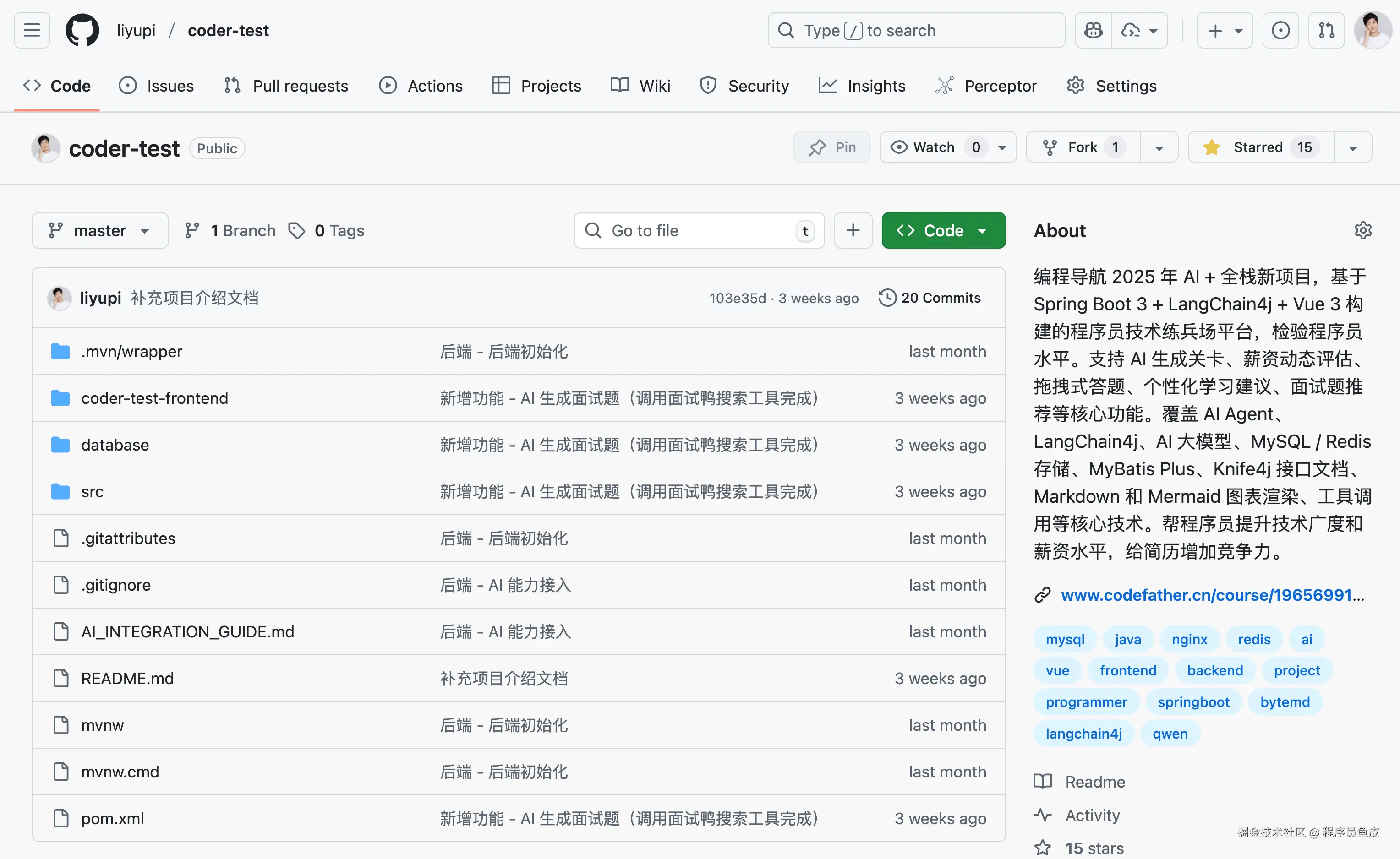Open the issues inbox icon in header
The height and width of the screenshot is (859, 1400).
(1280, 30)
